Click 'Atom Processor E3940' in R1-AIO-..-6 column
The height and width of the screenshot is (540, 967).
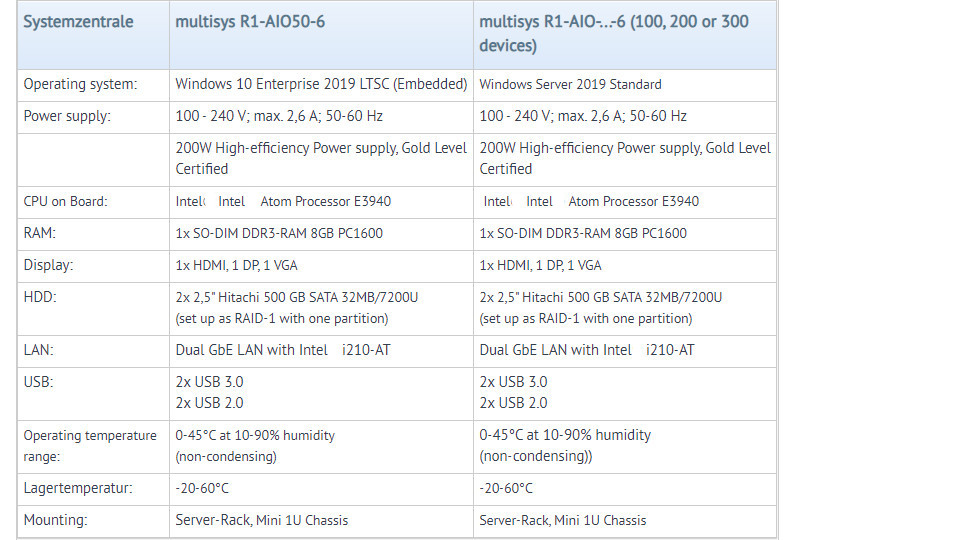633,202
